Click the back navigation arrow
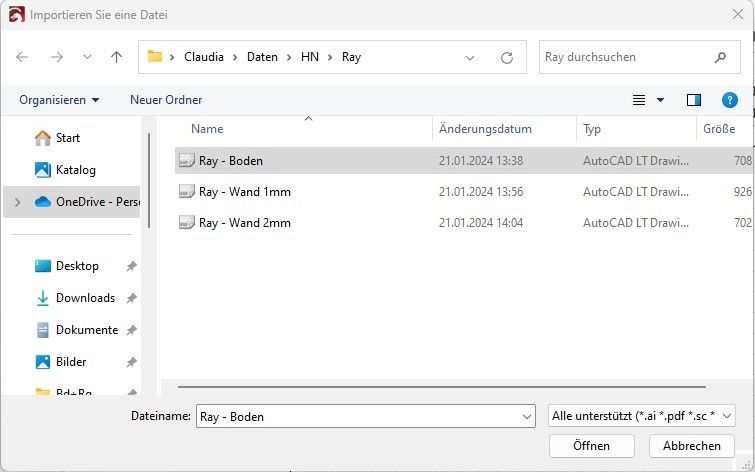This screenshot has height=472, width=755. 22,58
